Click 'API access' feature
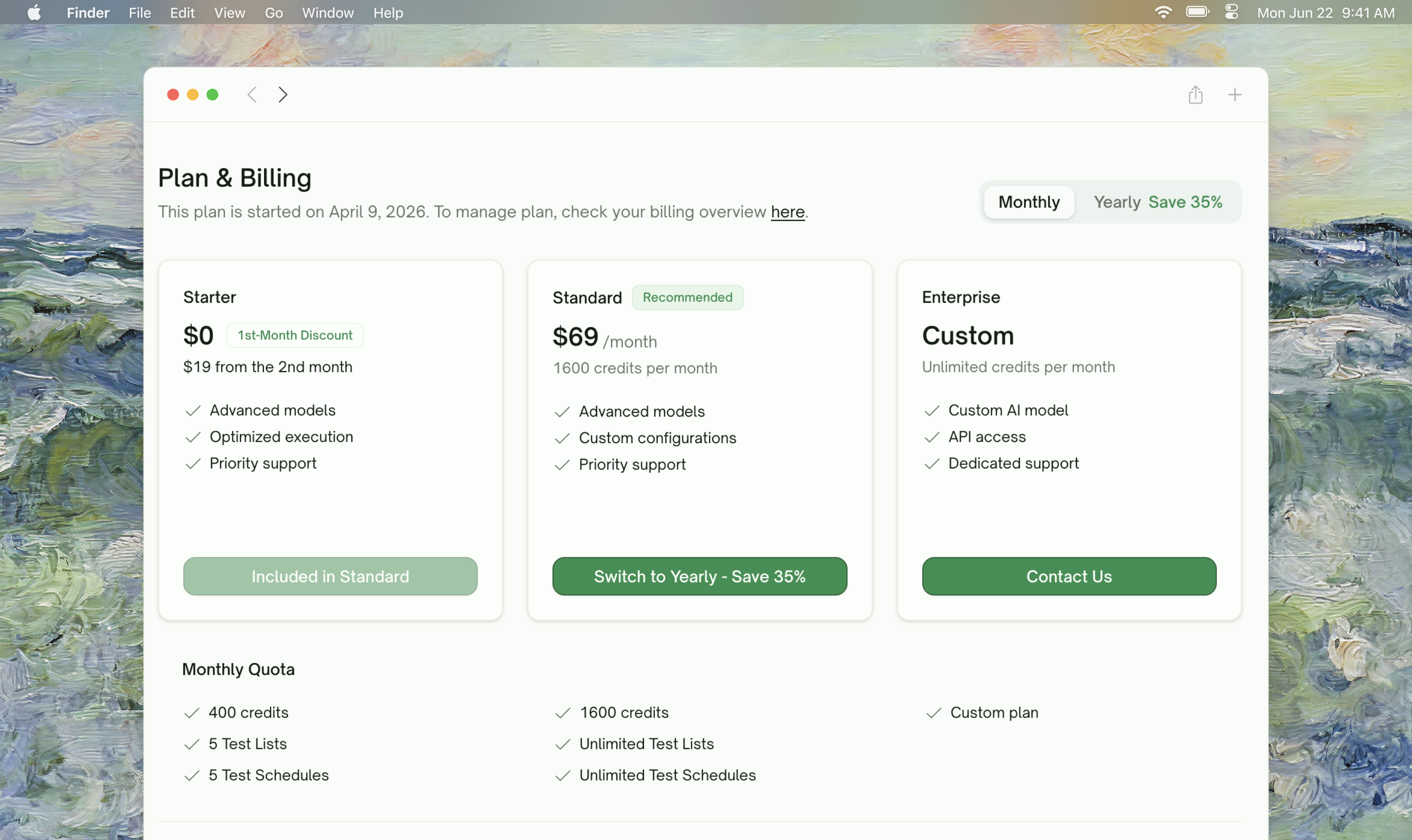 point(987,437)
